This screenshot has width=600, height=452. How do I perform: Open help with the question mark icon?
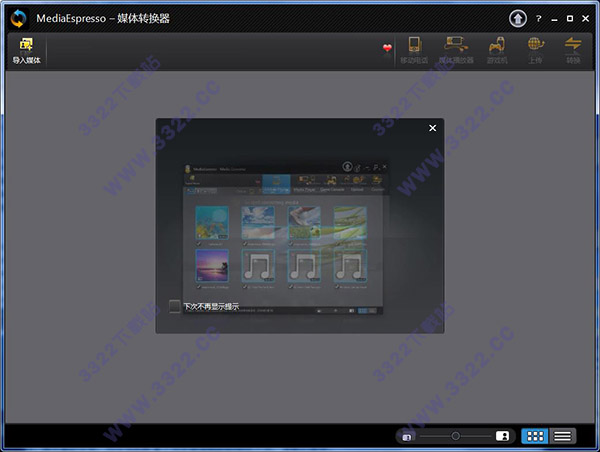(538, 19)
